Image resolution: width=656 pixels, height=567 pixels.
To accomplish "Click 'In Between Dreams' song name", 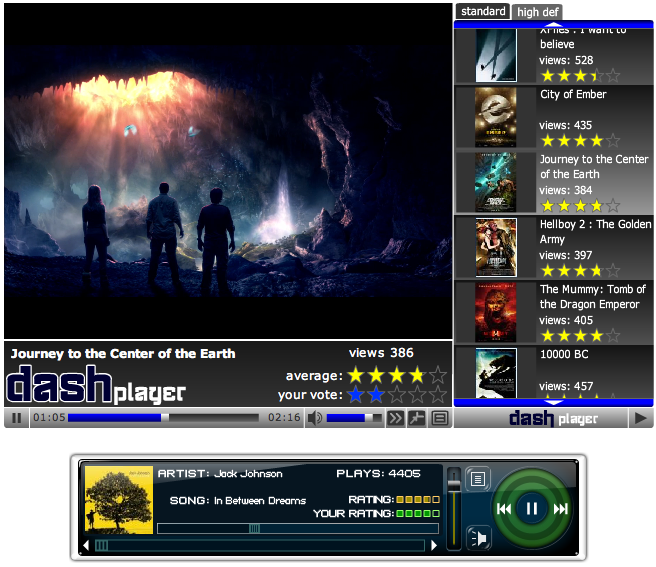I will point(260,501).
